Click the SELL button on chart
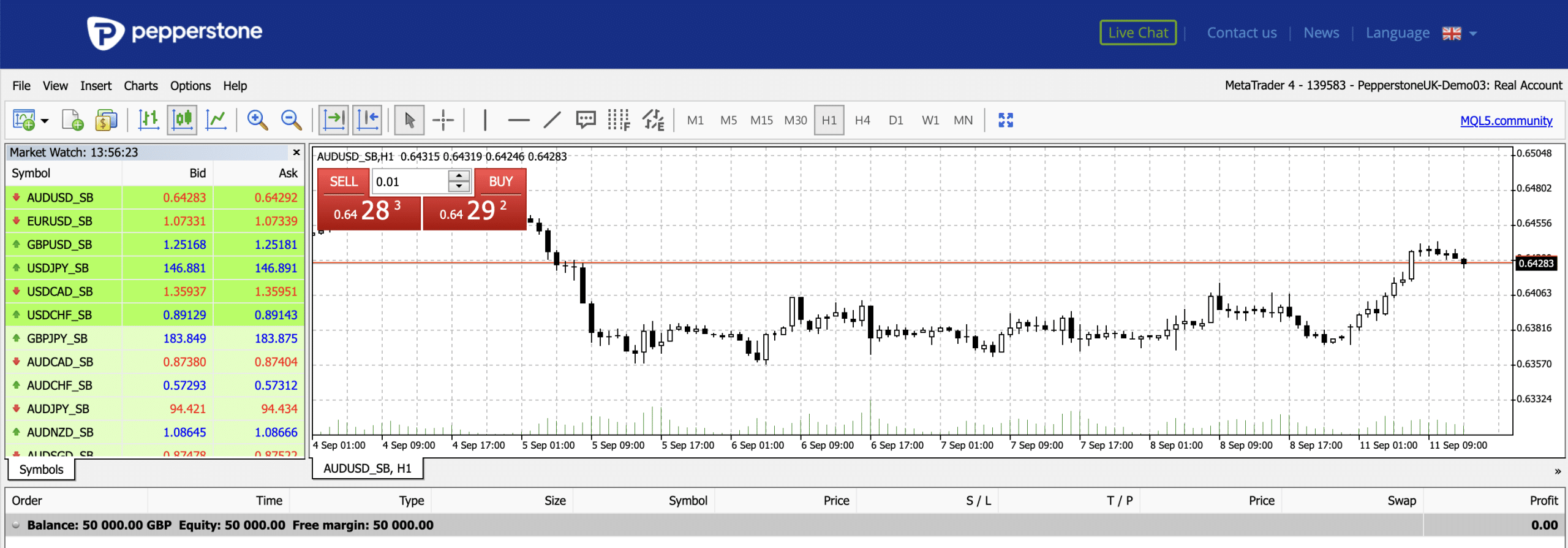This screenshot has width=1568, height=548. 344,181
